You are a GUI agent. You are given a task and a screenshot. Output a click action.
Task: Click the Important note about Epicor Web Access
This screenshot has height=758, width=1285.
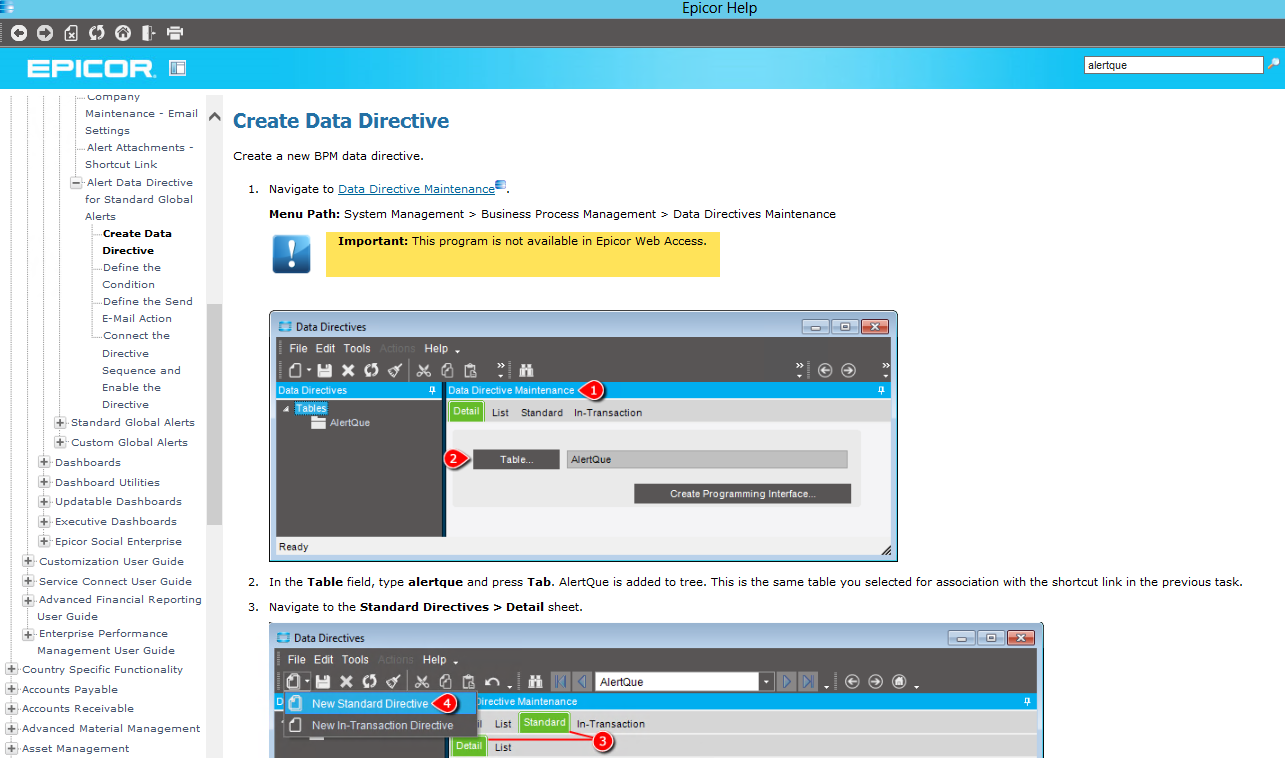click(x=522, y=254)
